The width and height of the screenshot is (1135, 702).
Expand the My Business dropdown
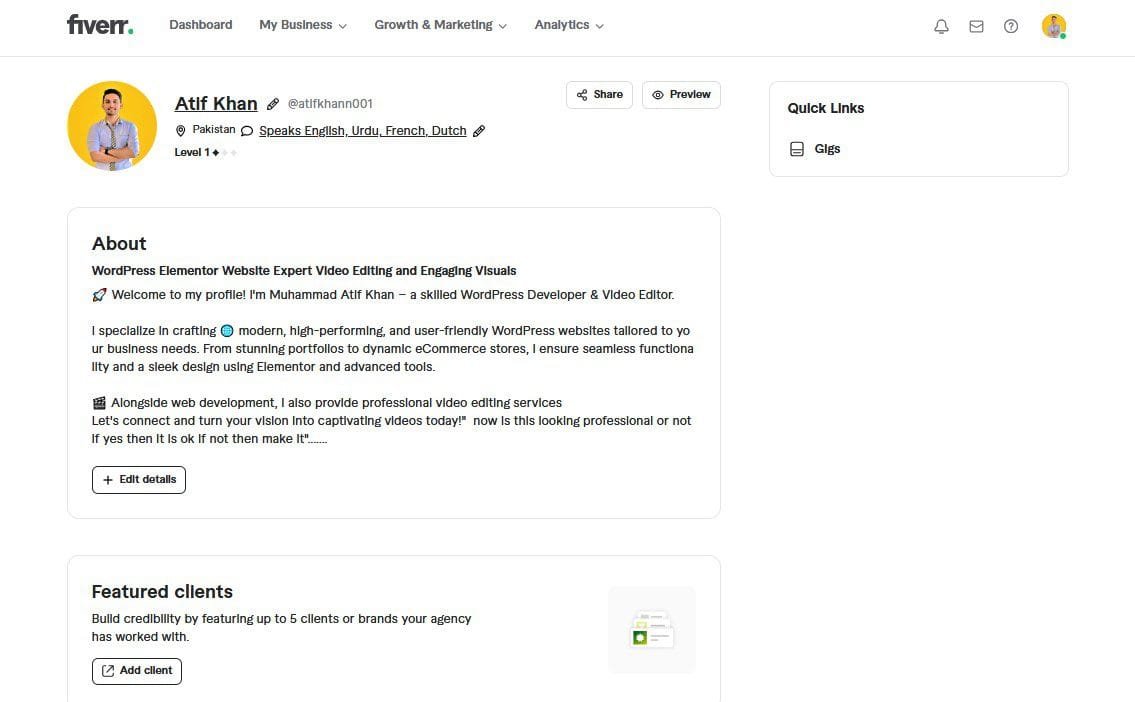coord(302,25)
